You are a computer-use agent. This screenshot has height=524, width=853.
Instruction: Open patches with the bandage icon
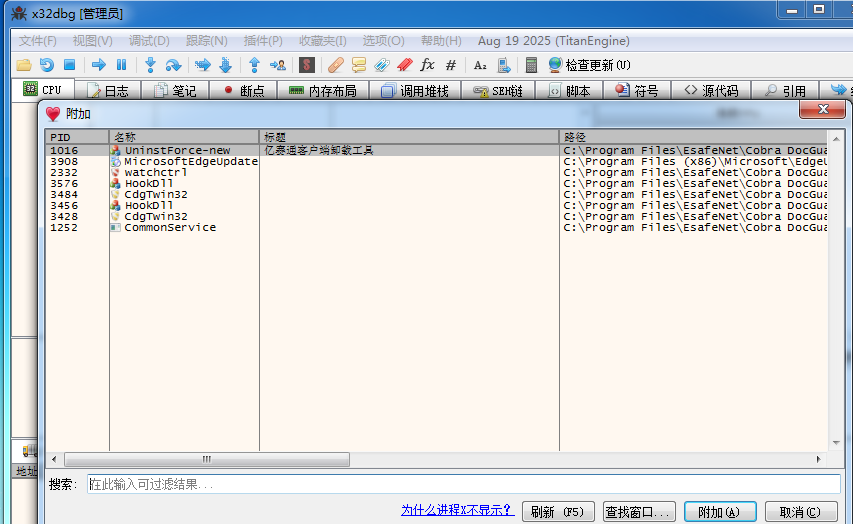pos(336,65)
